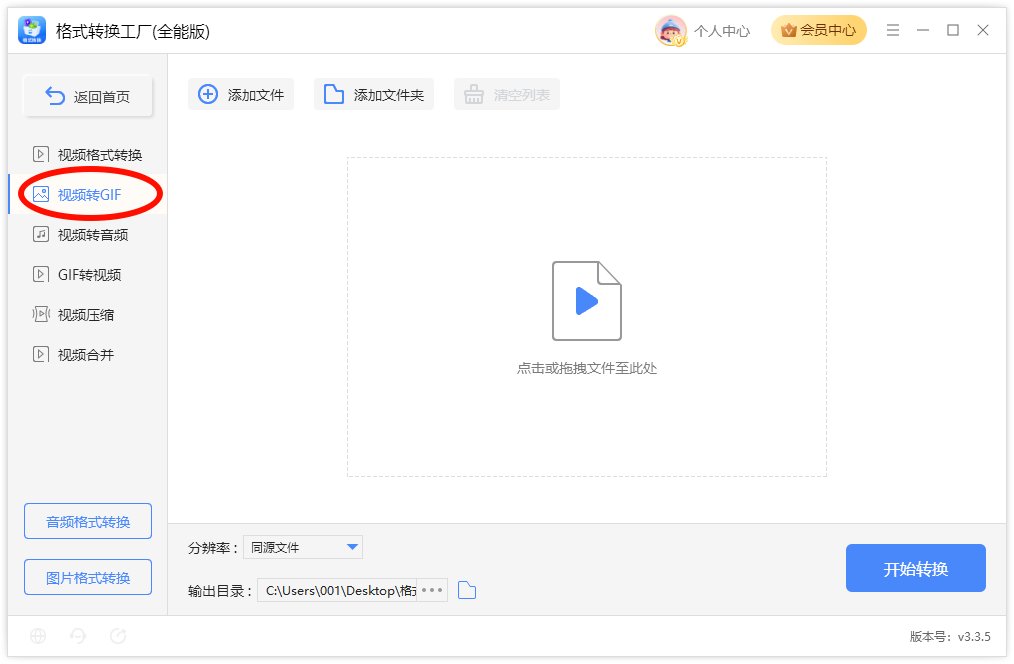Click 返回首页 return home button
The height and width of the screenshot is (664, 1014).
click(88, 96)
